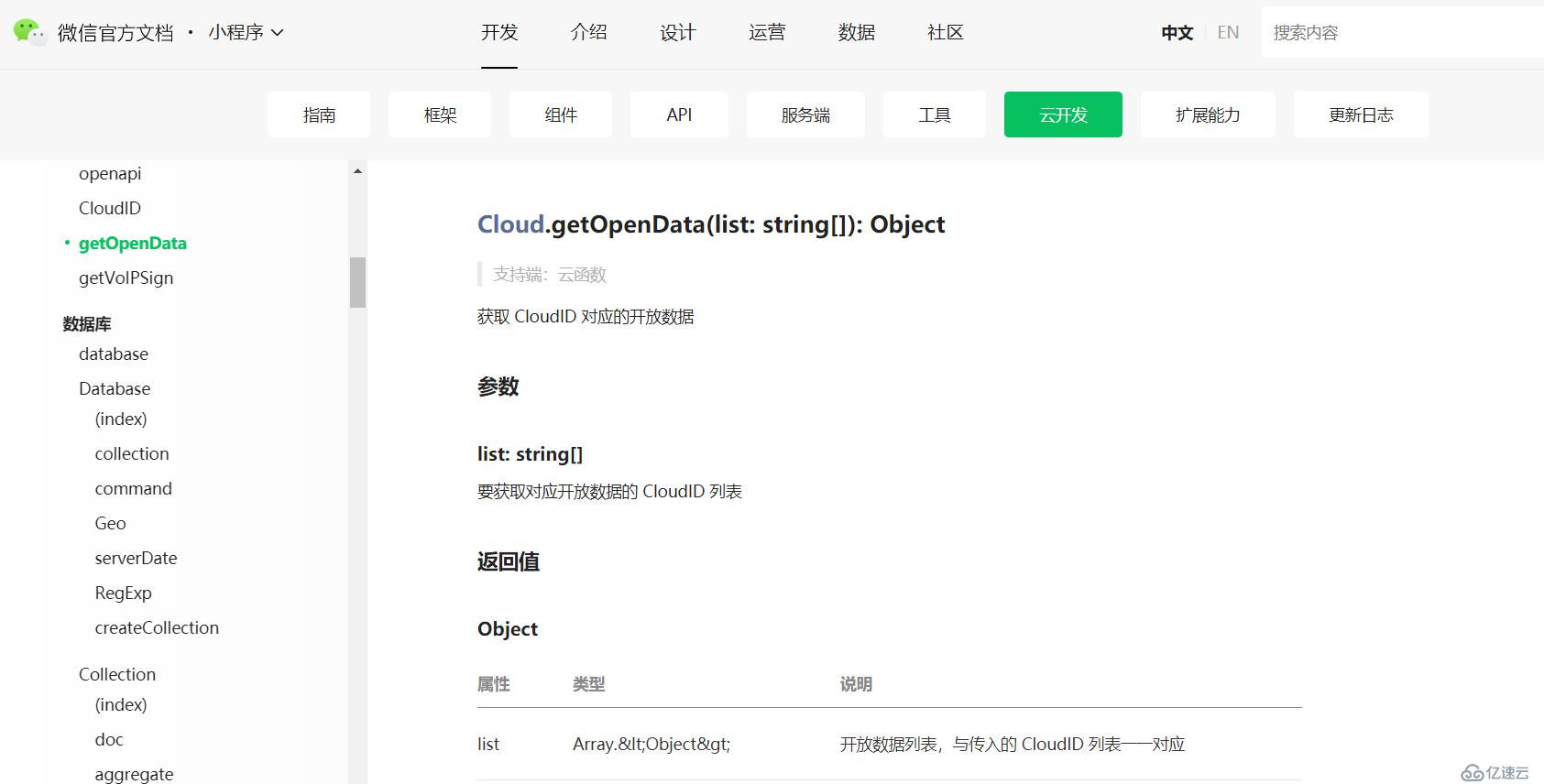The image size is (1544, 784).
Task: Open the 指南 tab
Action: 319,114
